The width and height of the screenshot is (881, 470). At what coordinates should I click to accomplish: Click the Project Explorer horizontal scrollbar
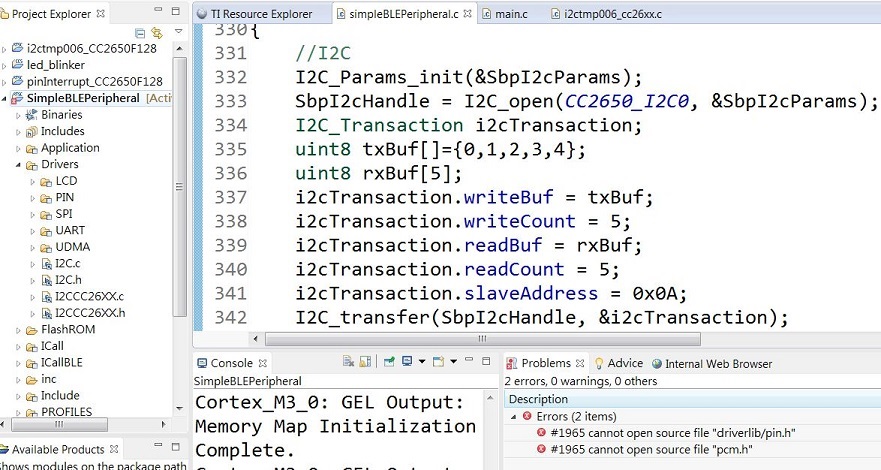pyautogui.click(x=59, y=425)
